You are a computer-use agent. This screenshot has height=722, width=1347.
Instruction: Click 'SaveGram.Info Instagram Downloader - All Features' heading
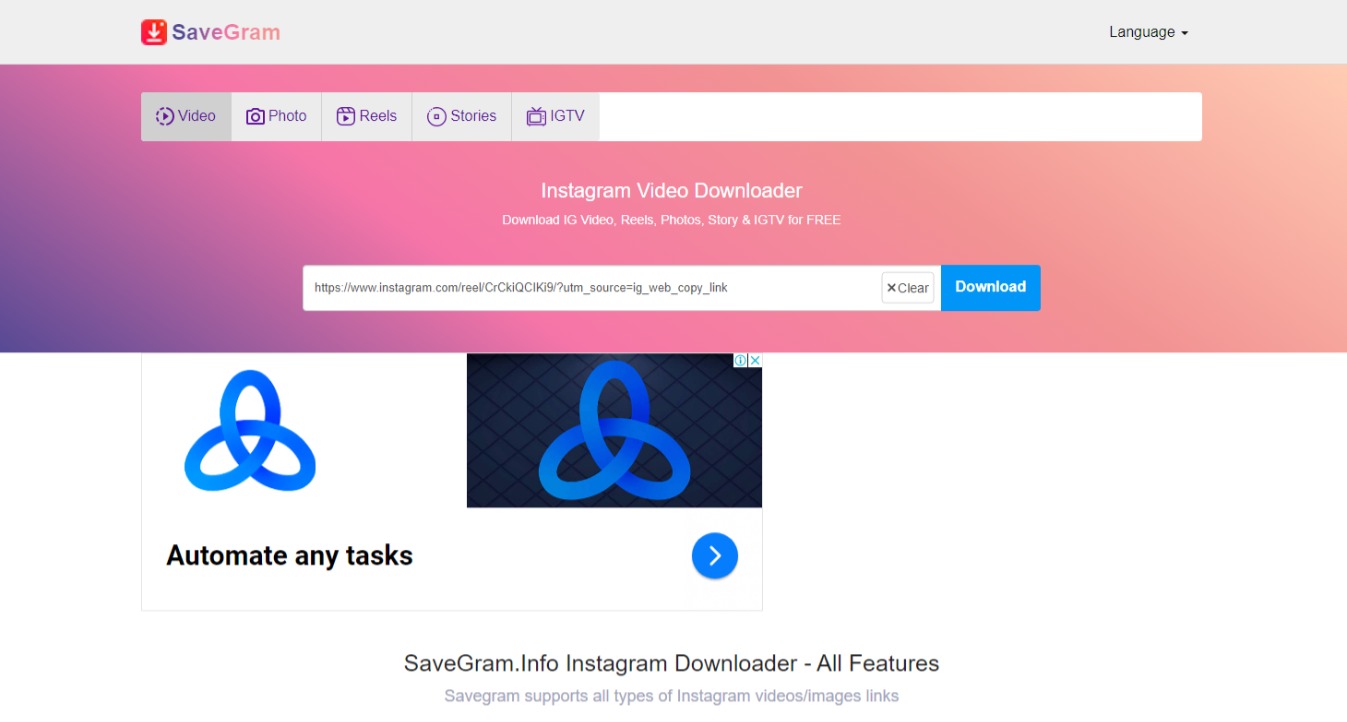pyautogui.click(x=671, y=663)
